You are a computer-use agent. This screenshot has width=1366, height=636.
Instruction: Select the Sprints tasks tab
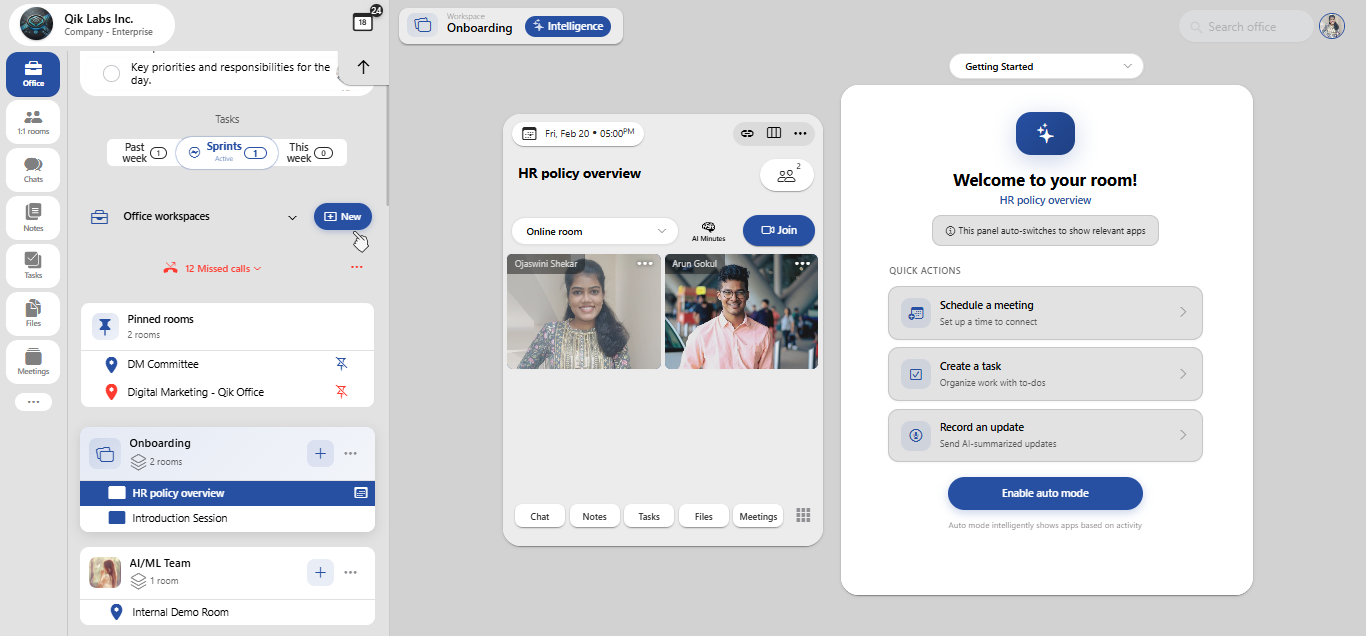(227, 153)
